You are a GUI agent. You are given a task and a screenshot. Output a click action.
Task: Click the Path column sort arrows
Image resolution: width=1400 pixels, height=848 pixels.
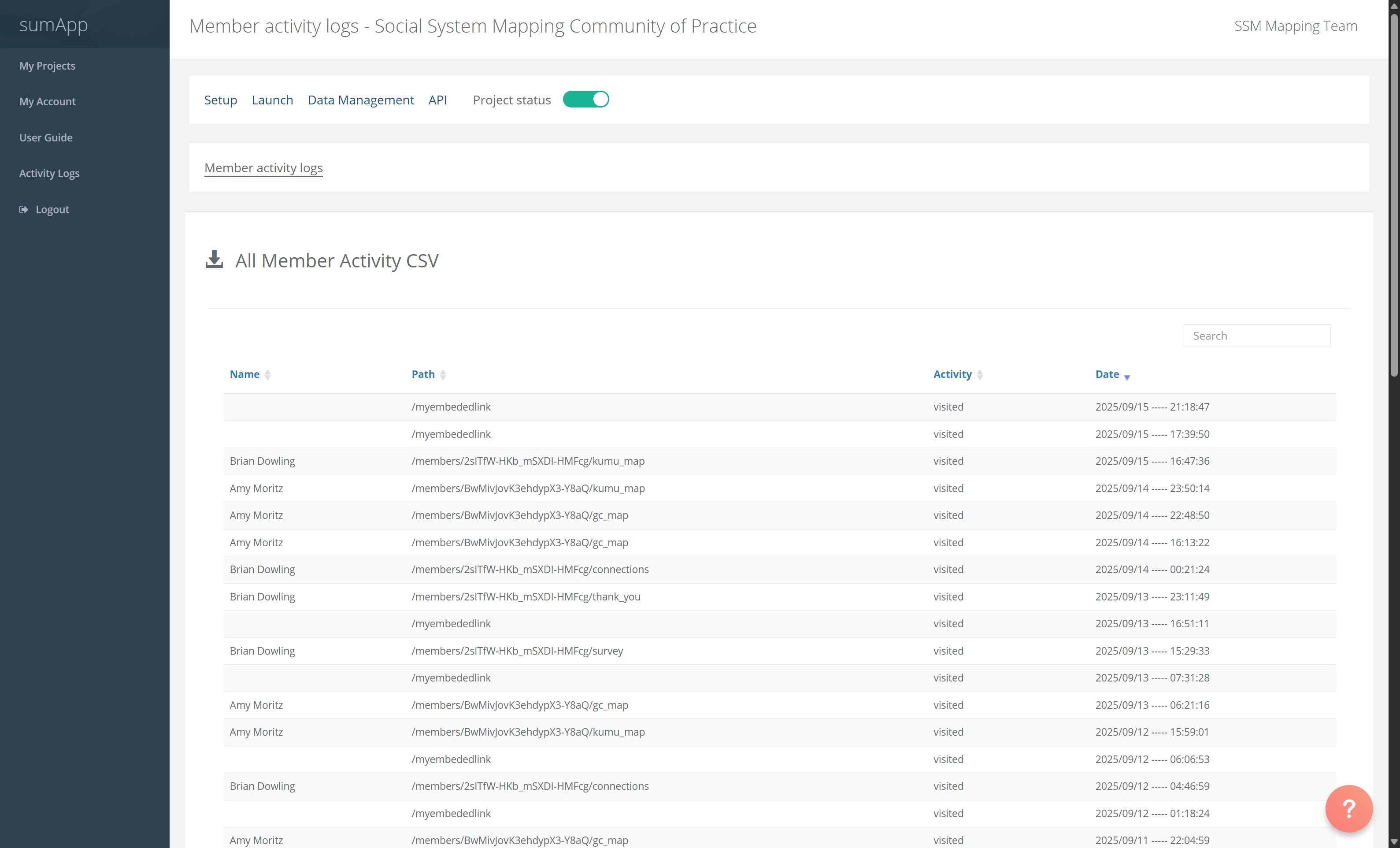tap(443, 374)
